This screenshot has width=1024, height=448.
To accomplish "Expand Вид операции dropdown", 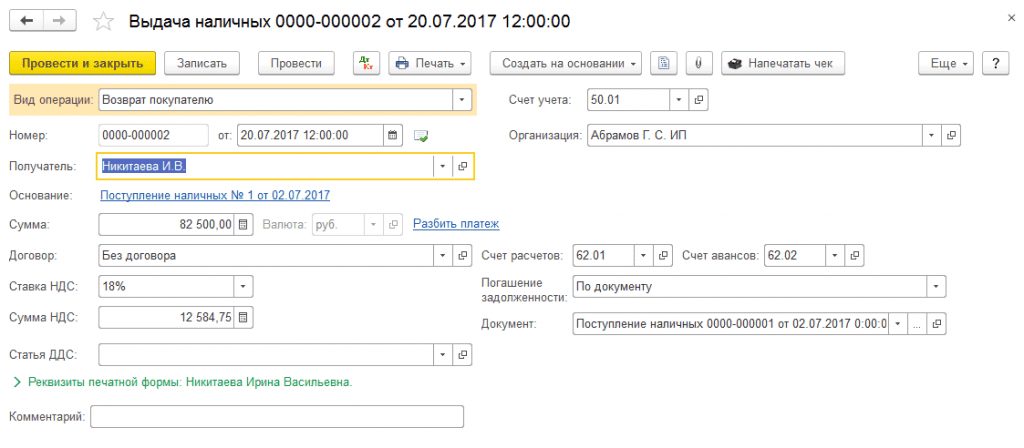I will click(x=462, y=100).
